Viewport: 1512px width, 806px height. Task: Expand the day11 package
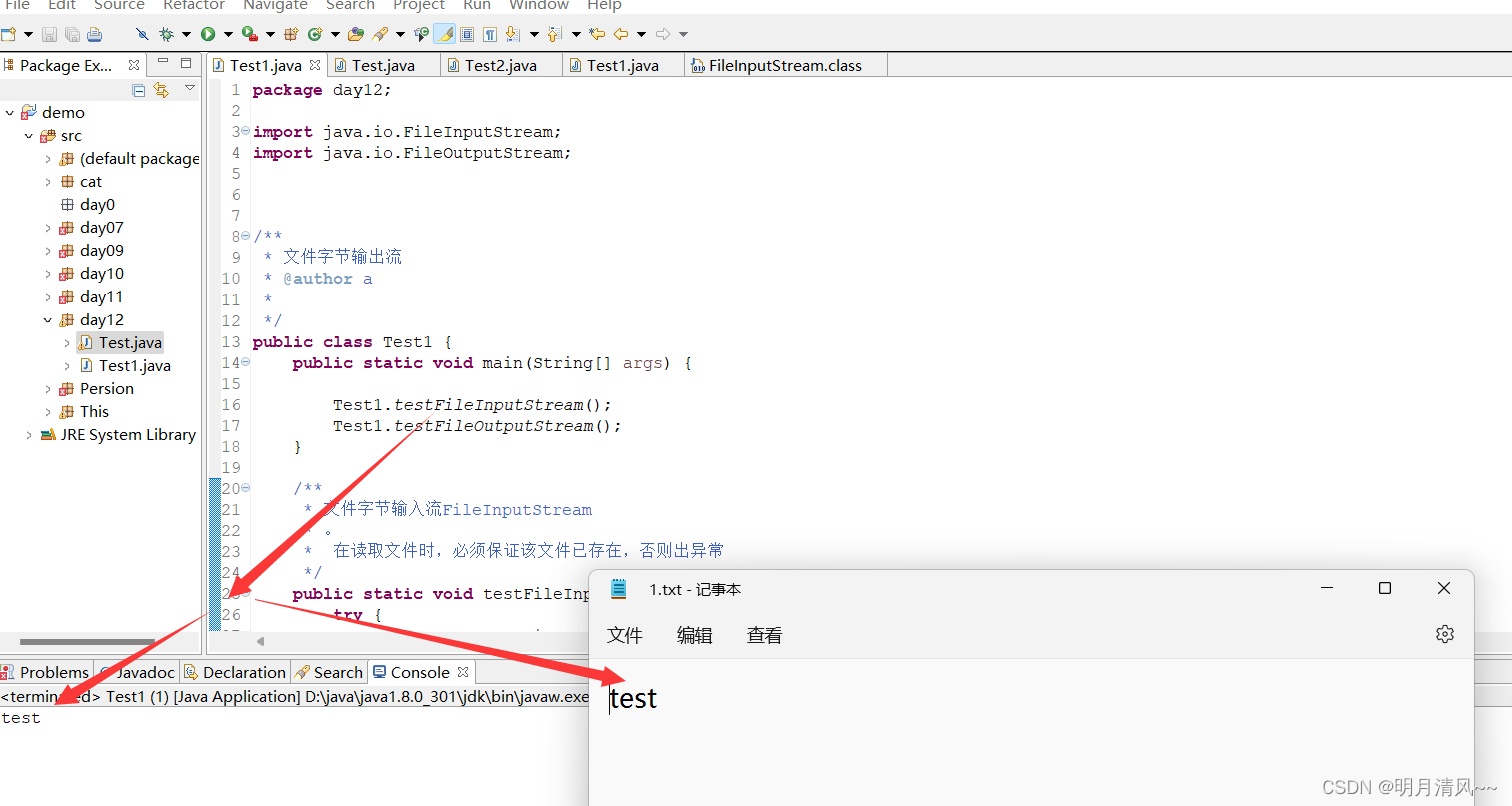47,296
